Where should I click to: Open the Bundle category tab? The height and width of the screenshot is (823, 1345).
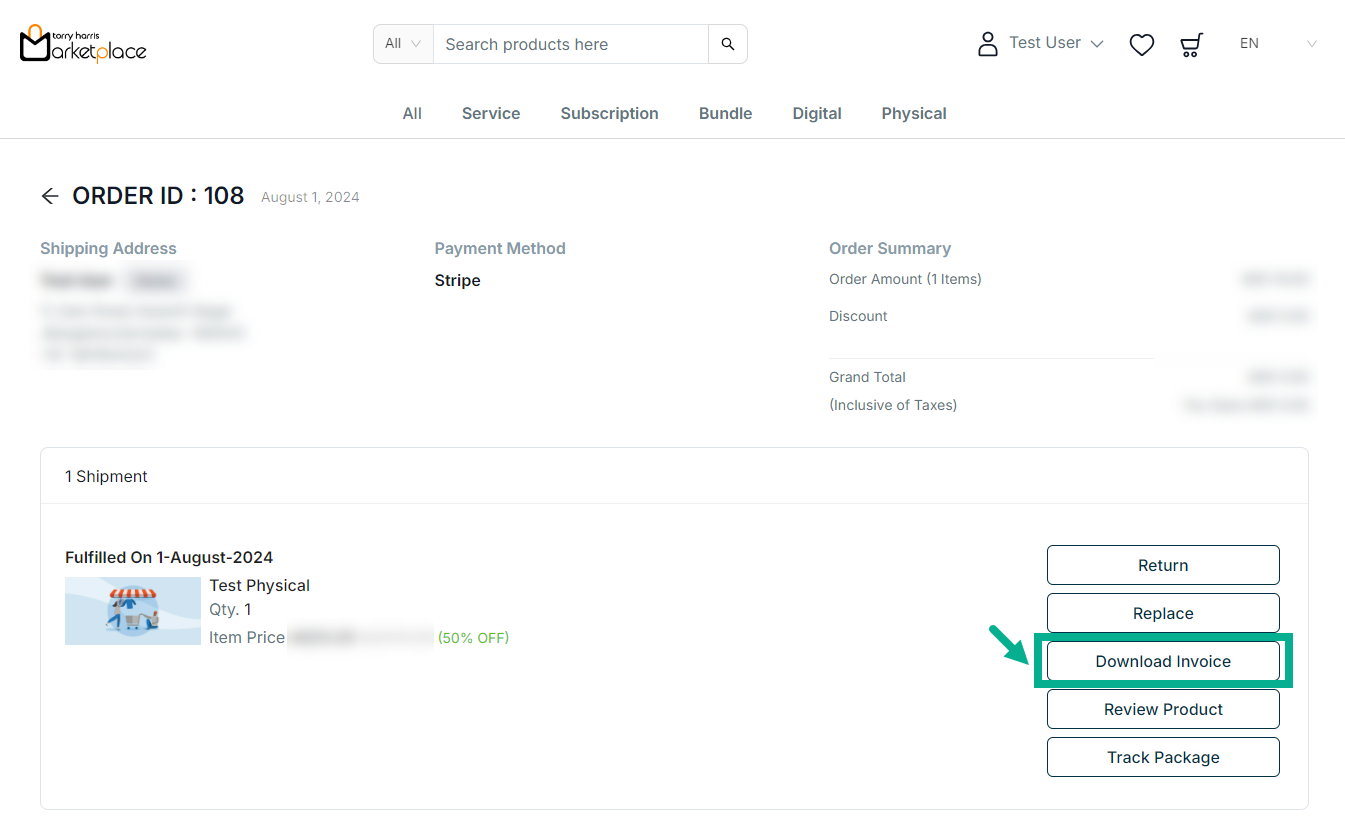pos(725,113)
